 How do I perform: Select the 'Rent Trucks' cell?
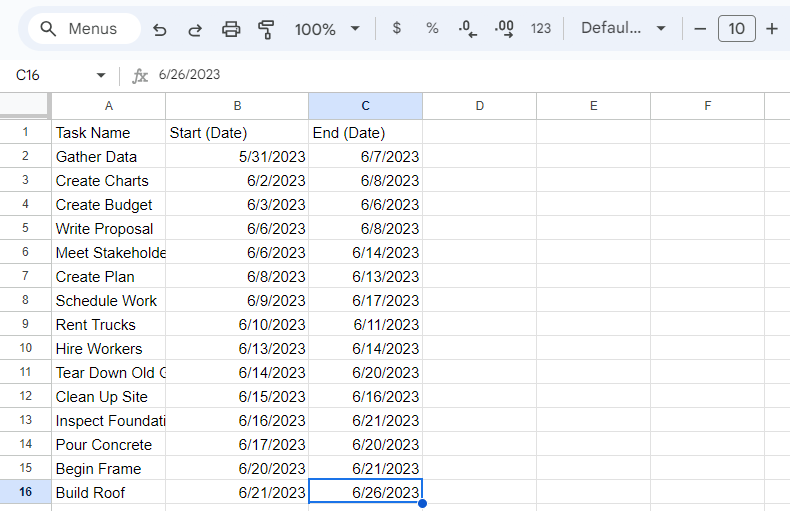click(x=108, y=324)
